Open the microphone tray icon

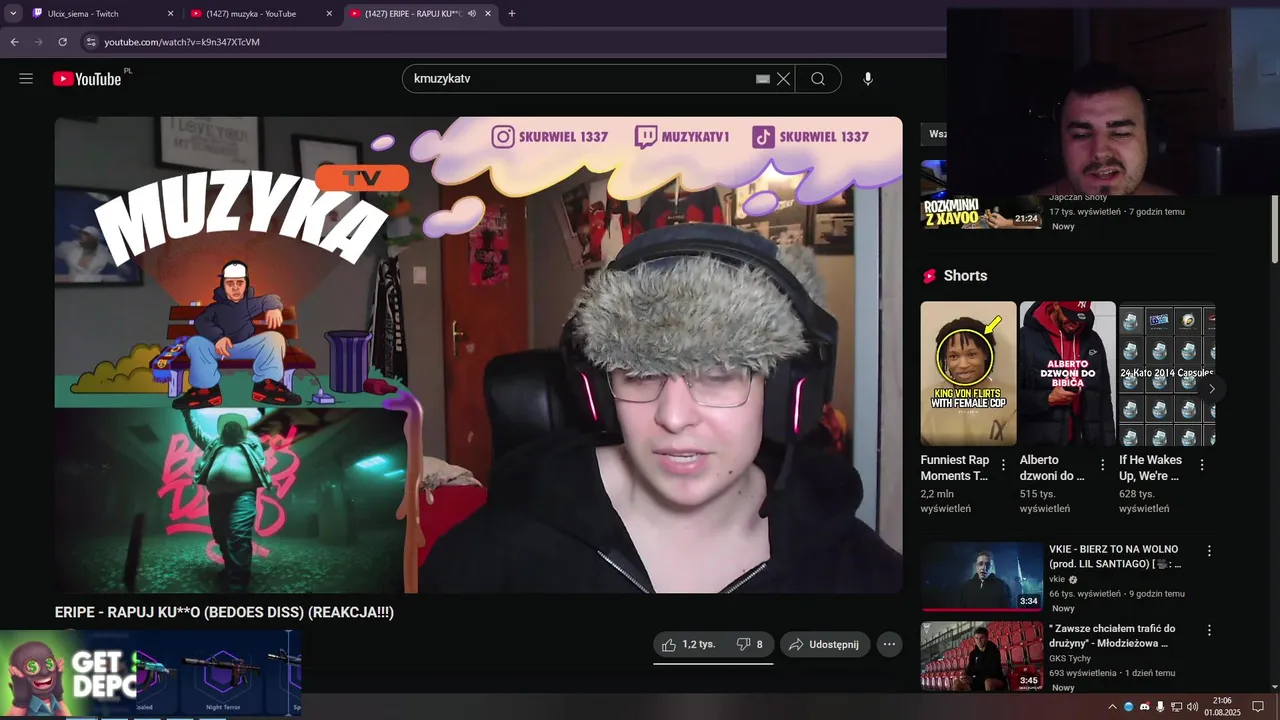tap(1160, 707)
